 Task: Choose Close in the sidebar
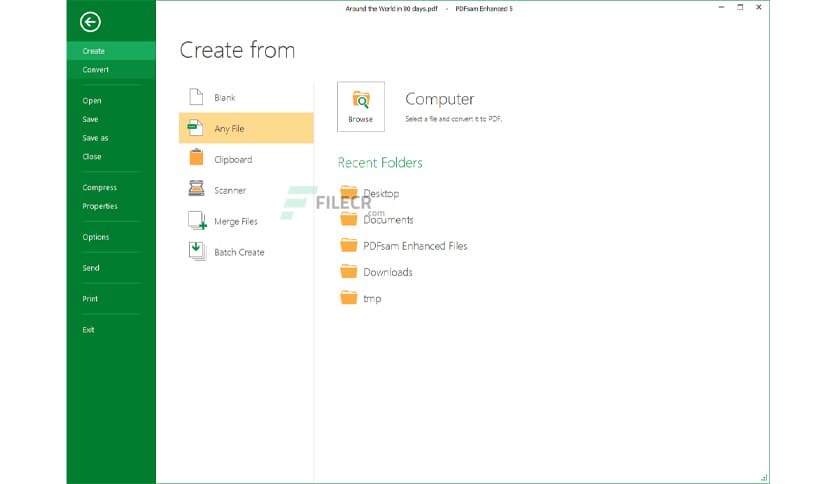click(x=92, y=157)
